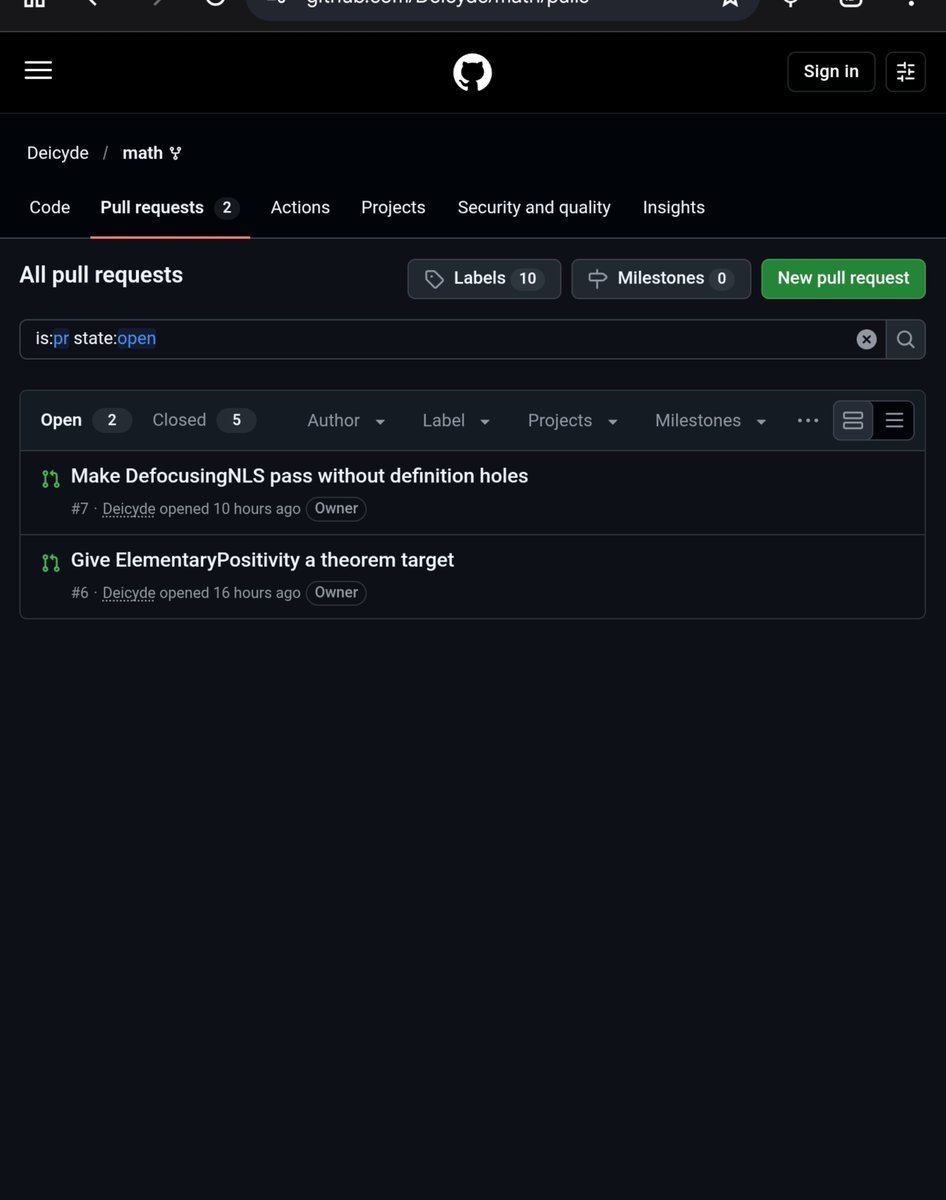Click the fork icon beside math
This screenshot has height=1200, width=946.
coord(176,153)
